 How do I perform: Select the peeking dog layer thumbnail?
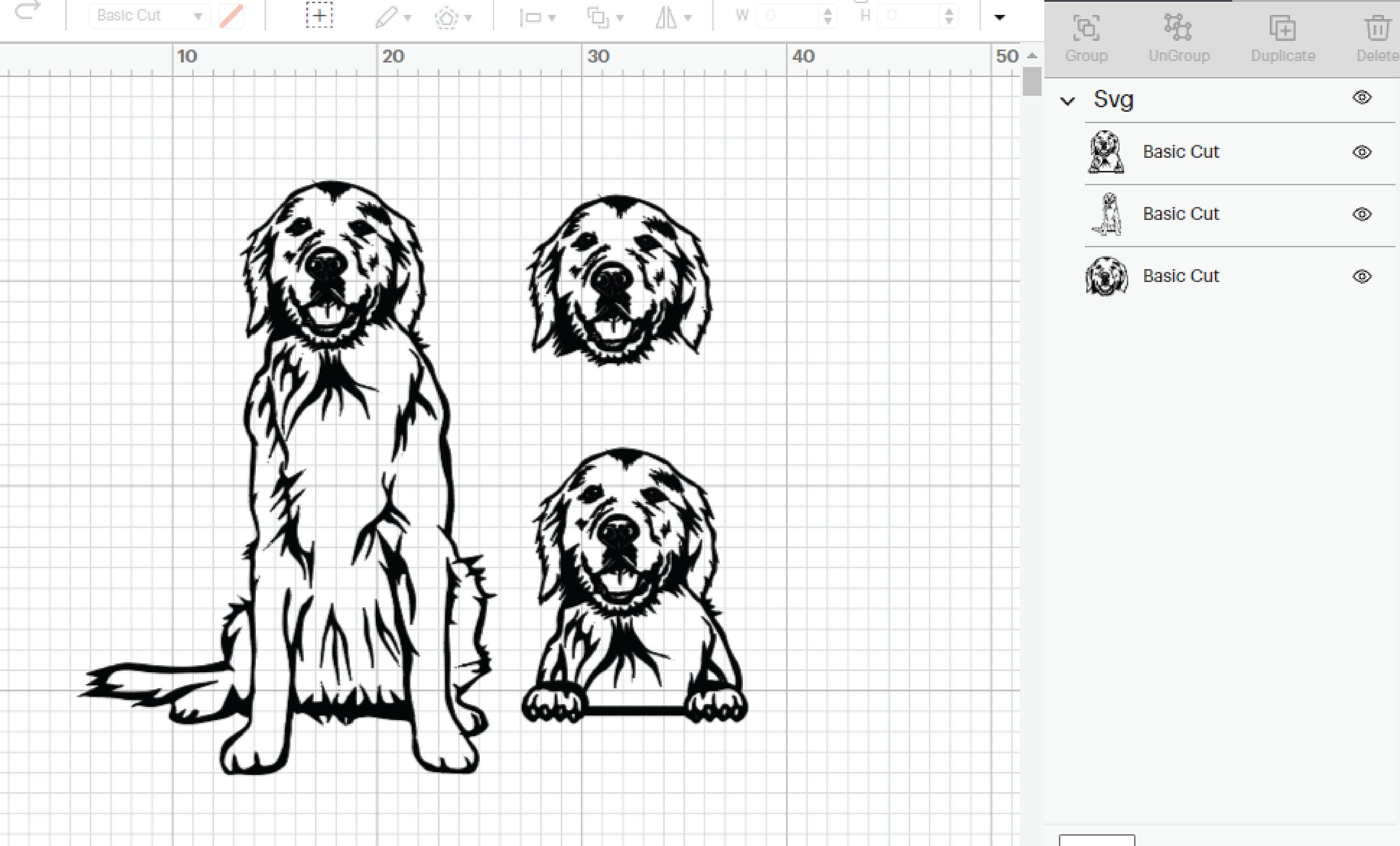point(1106,152)
